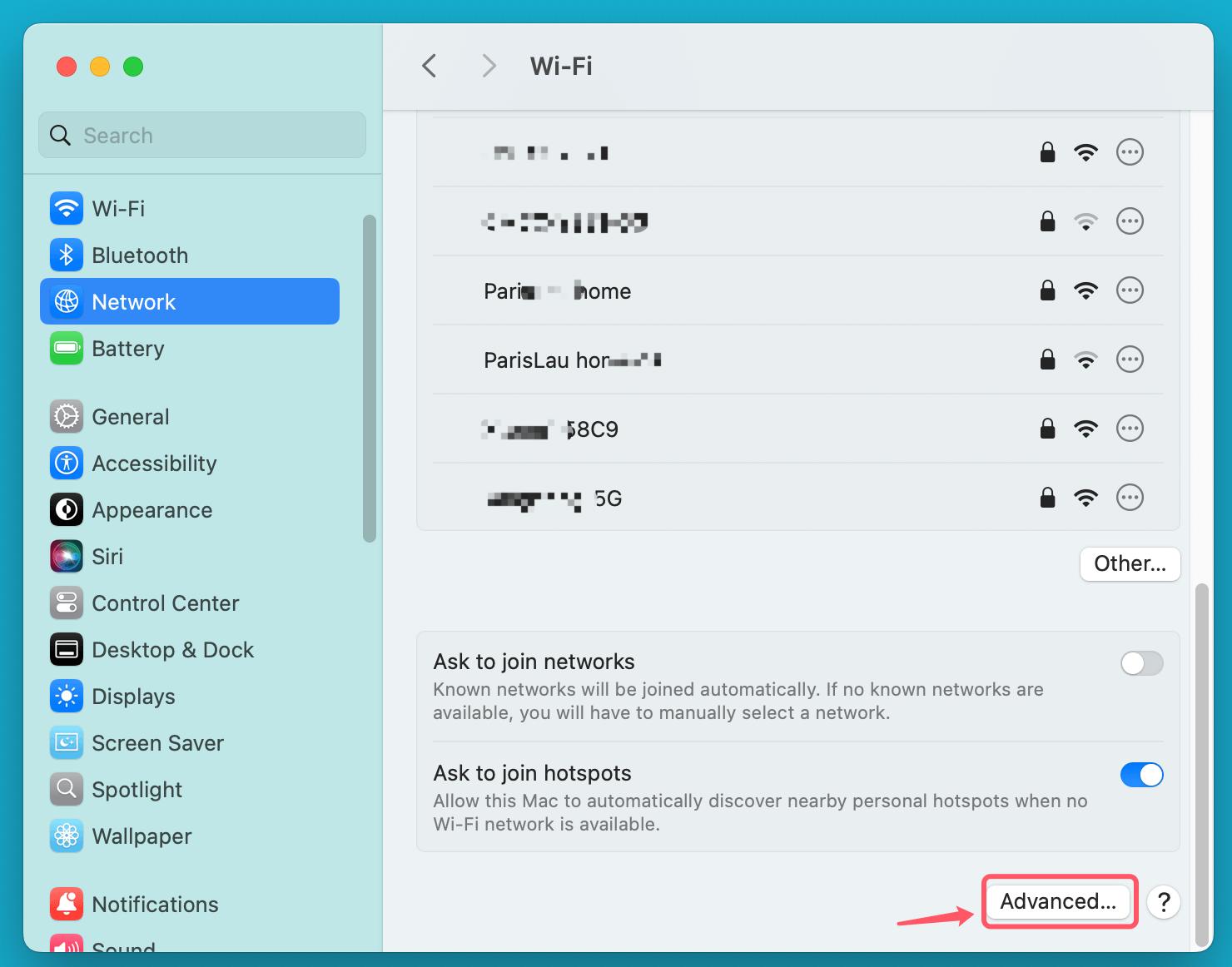Disable the Ask to join hotspots toggle

coord(1141,775)
